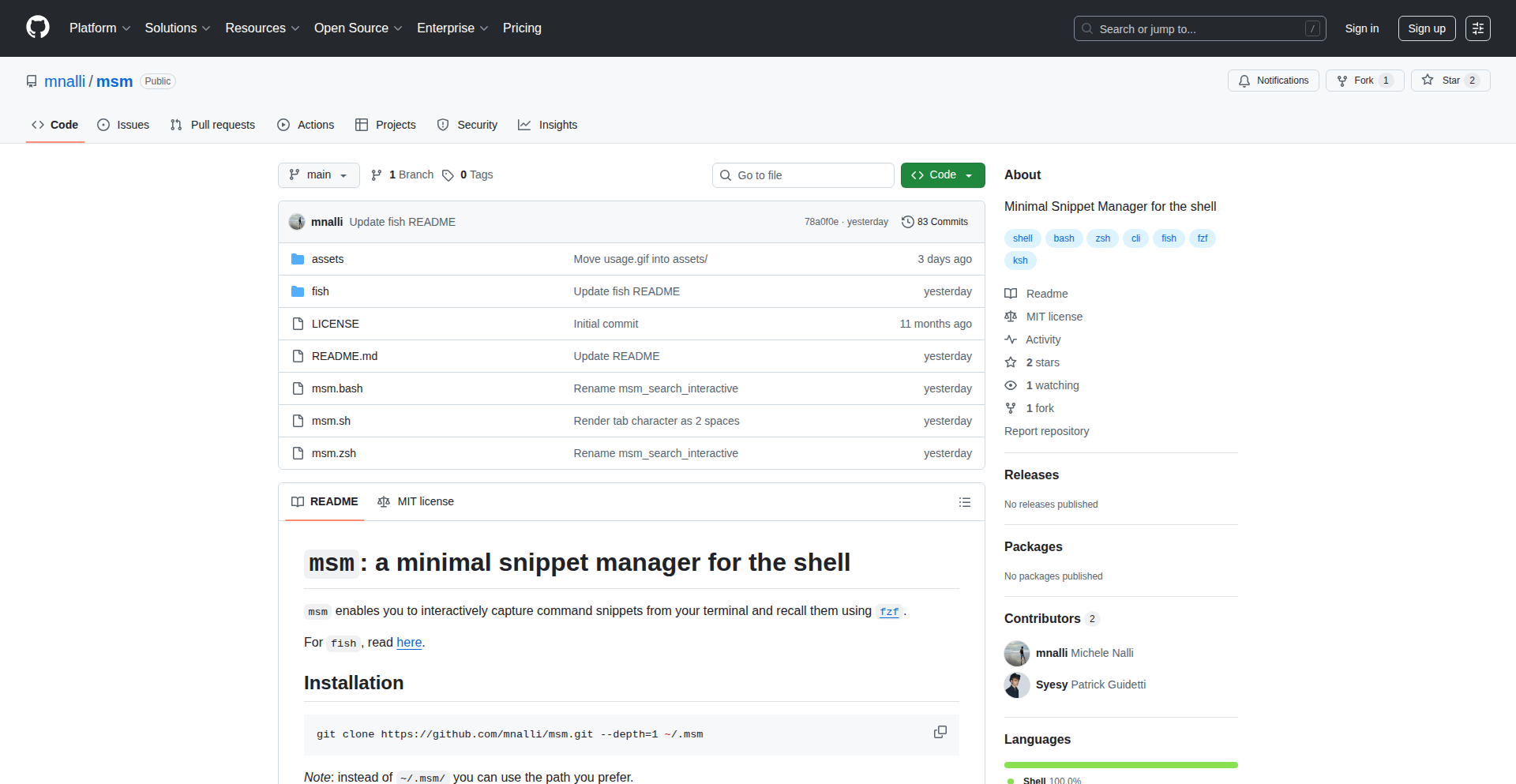Open commit 'Render tab character as 2 spaces'
This screenshot has height=784, width=1516.
656,421
